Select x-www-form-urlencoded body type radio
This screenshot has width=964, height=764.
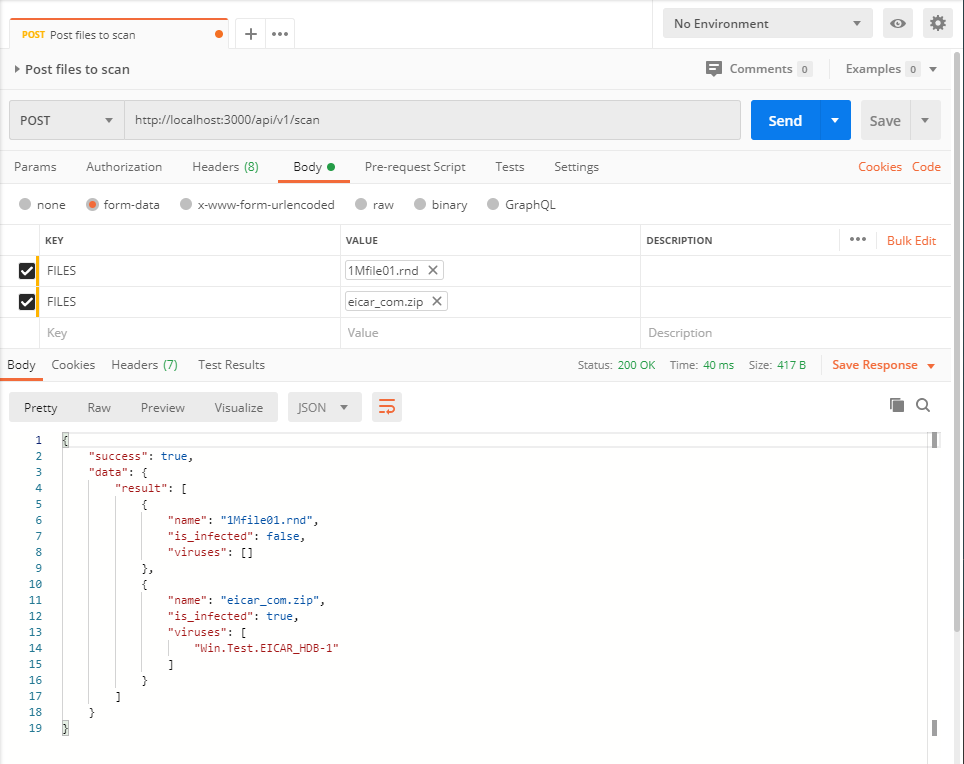coord(186,204)
